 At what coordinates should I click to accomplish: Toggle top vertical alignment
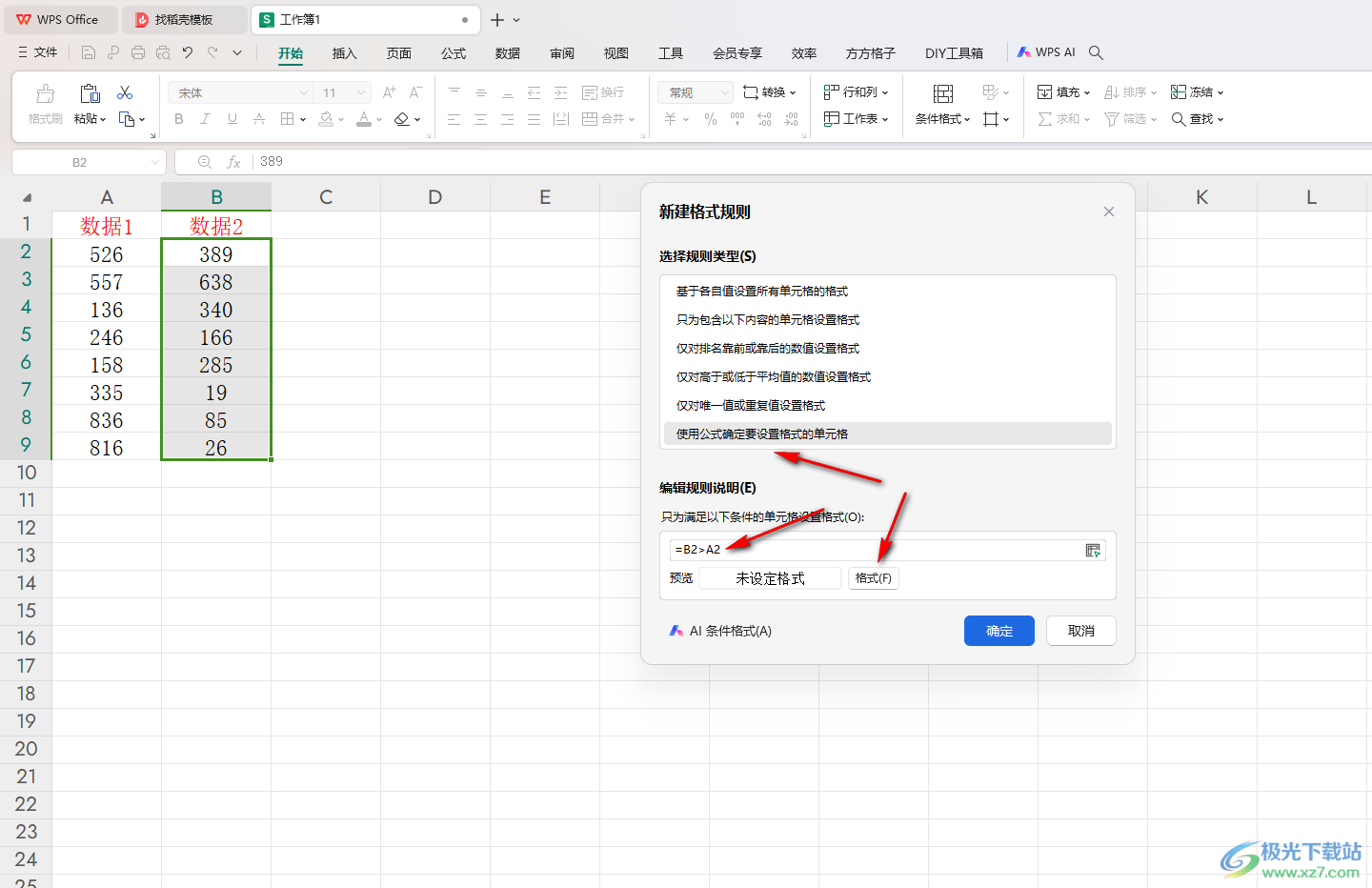click(454, 92)
